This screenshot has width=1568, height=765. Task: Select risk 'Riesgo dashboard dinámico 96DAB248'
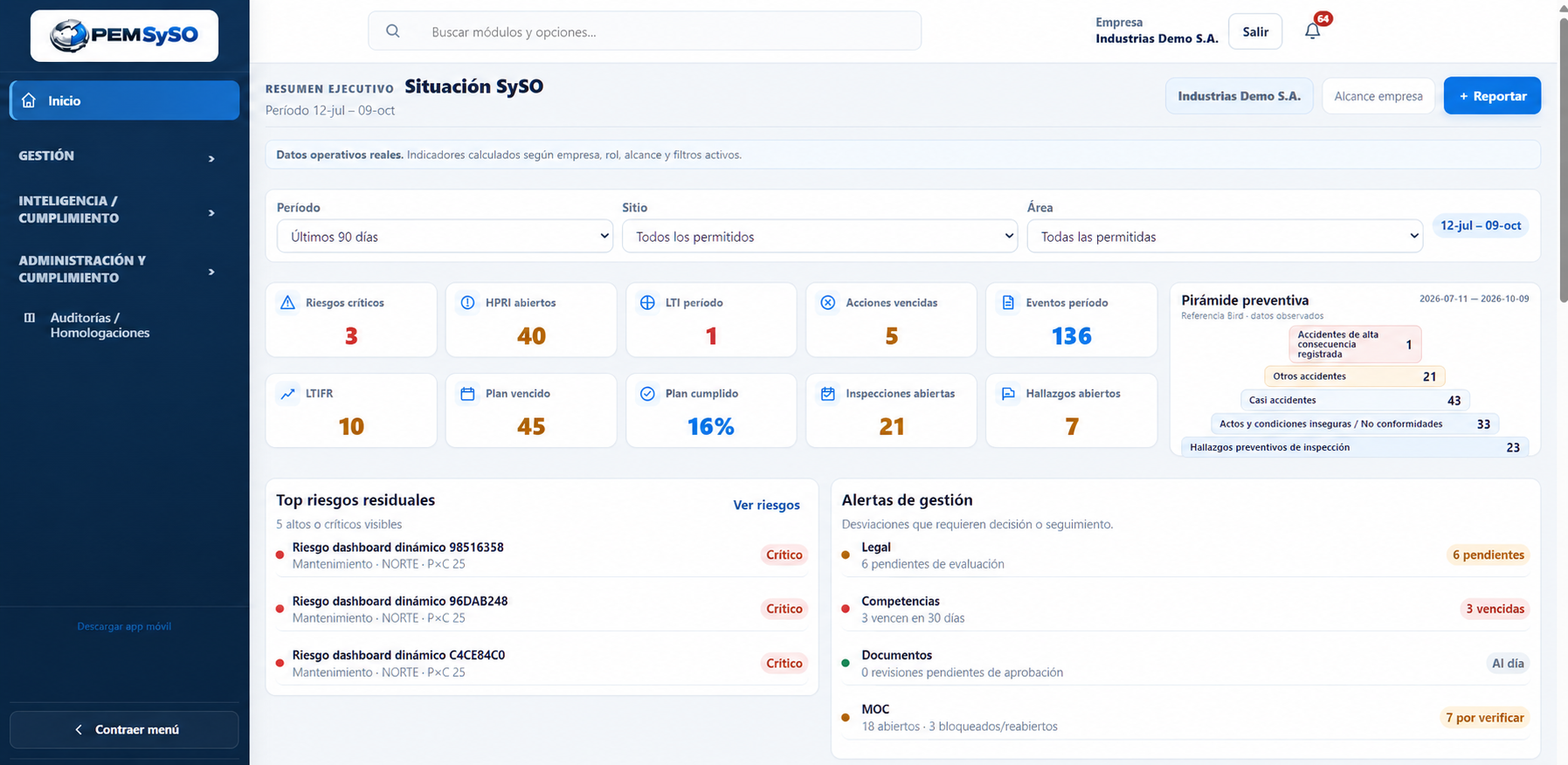click(542, 610)
